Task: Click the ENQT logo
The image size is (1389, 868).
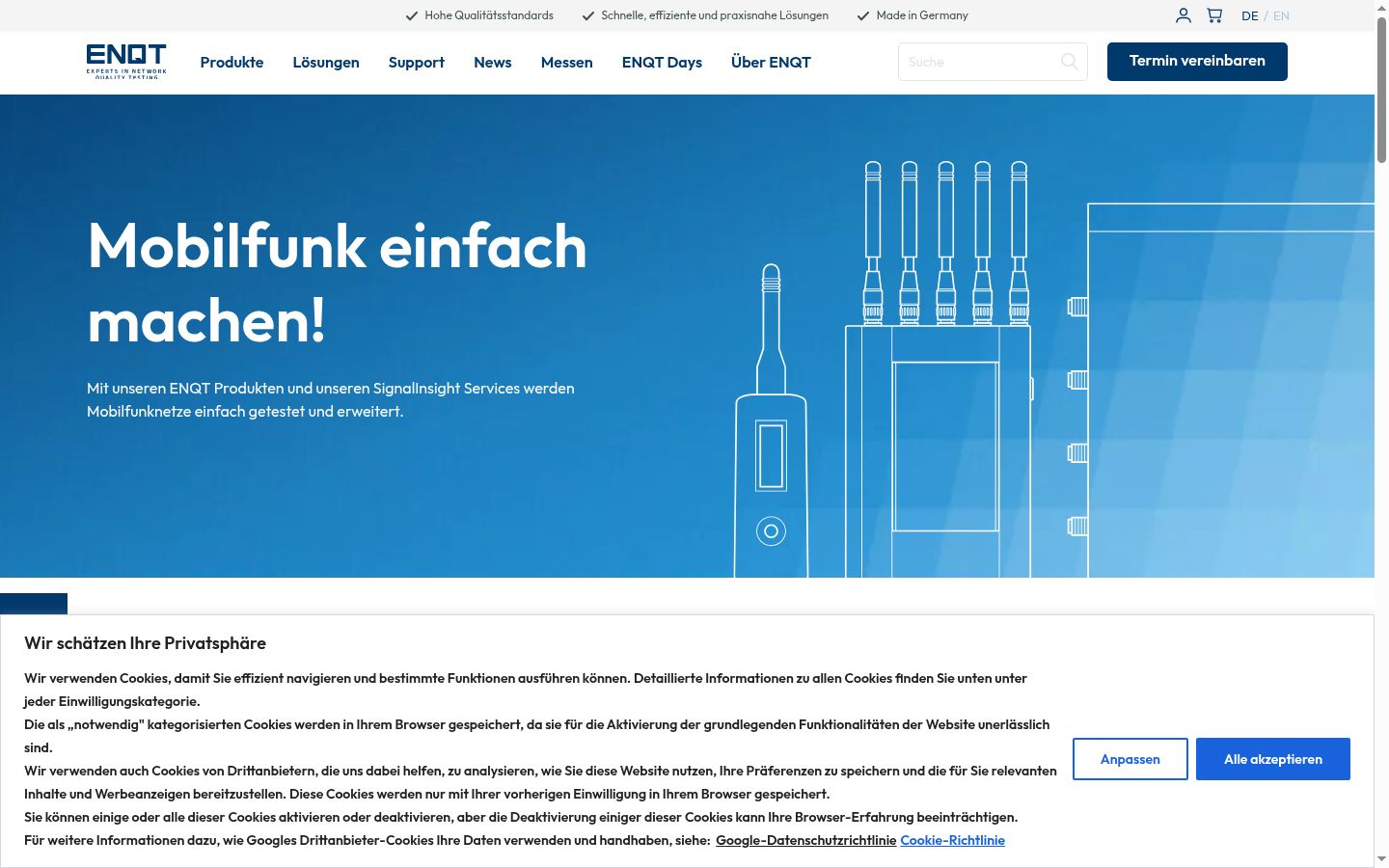Action: (126, 62)
